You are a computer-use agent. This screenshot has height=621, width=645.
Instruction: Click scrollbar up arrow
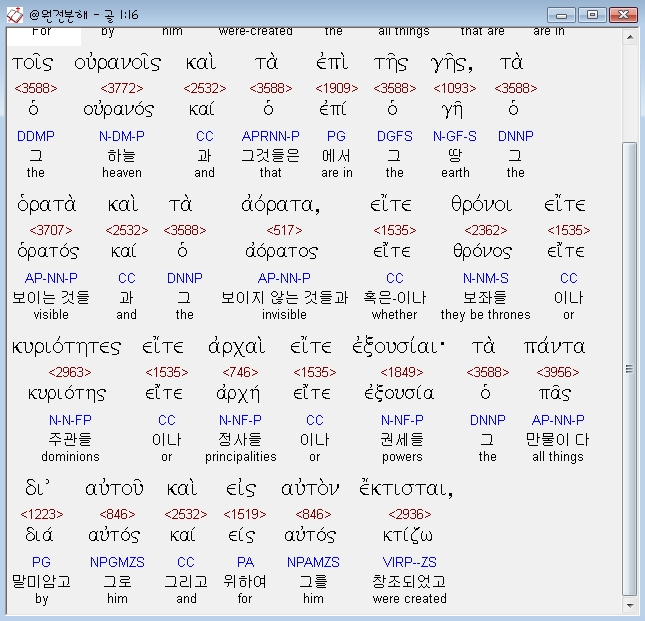[x=630, y=37]
